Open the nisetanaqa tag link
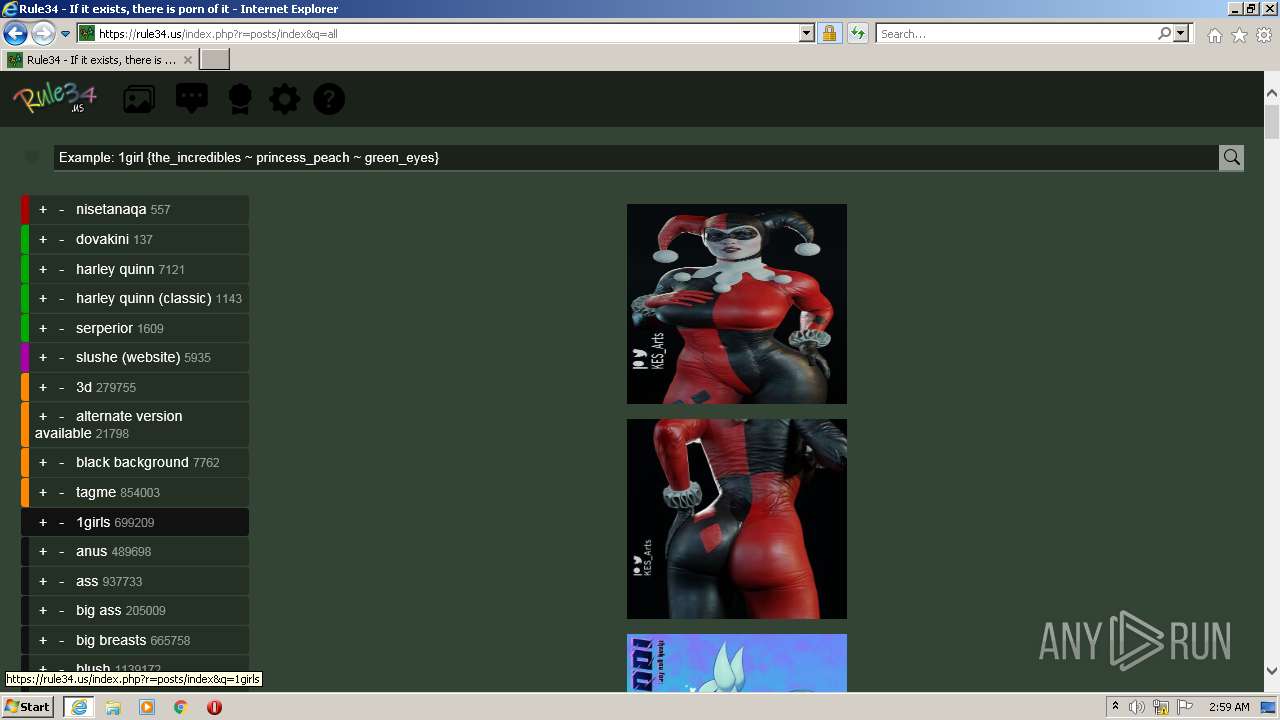 click(x=111, y=210)
